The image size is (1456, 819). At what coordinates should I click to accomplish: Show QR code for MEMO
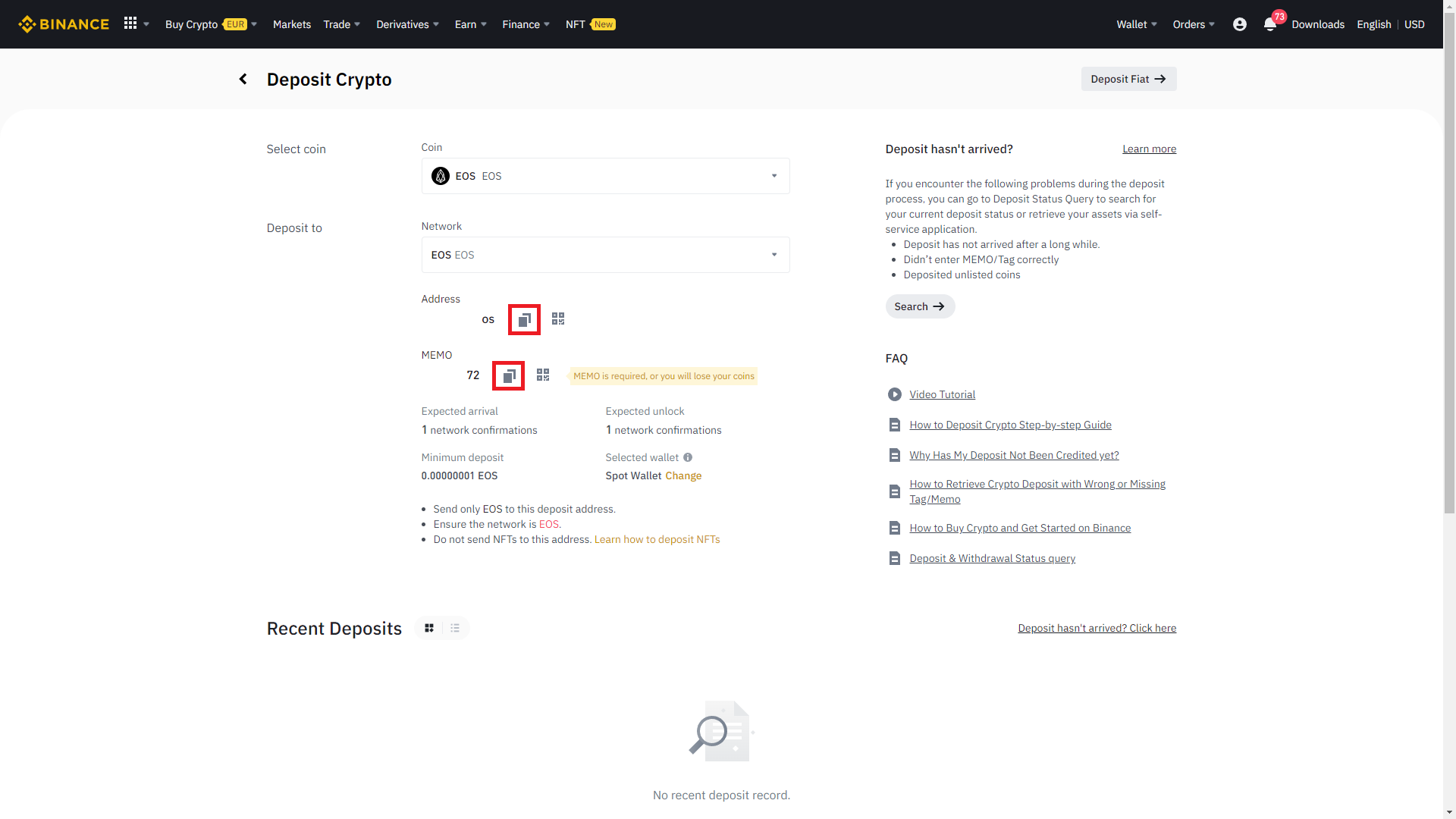[x=543, y=375]
